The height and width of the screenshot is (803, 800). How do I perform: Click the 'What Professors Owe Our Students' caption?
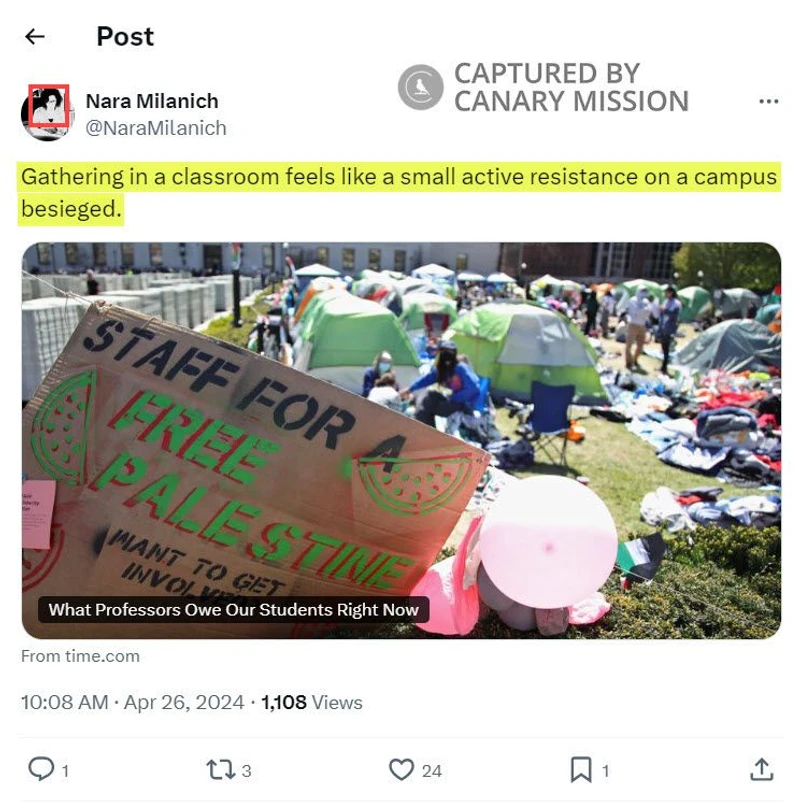(x=234, y=610)
